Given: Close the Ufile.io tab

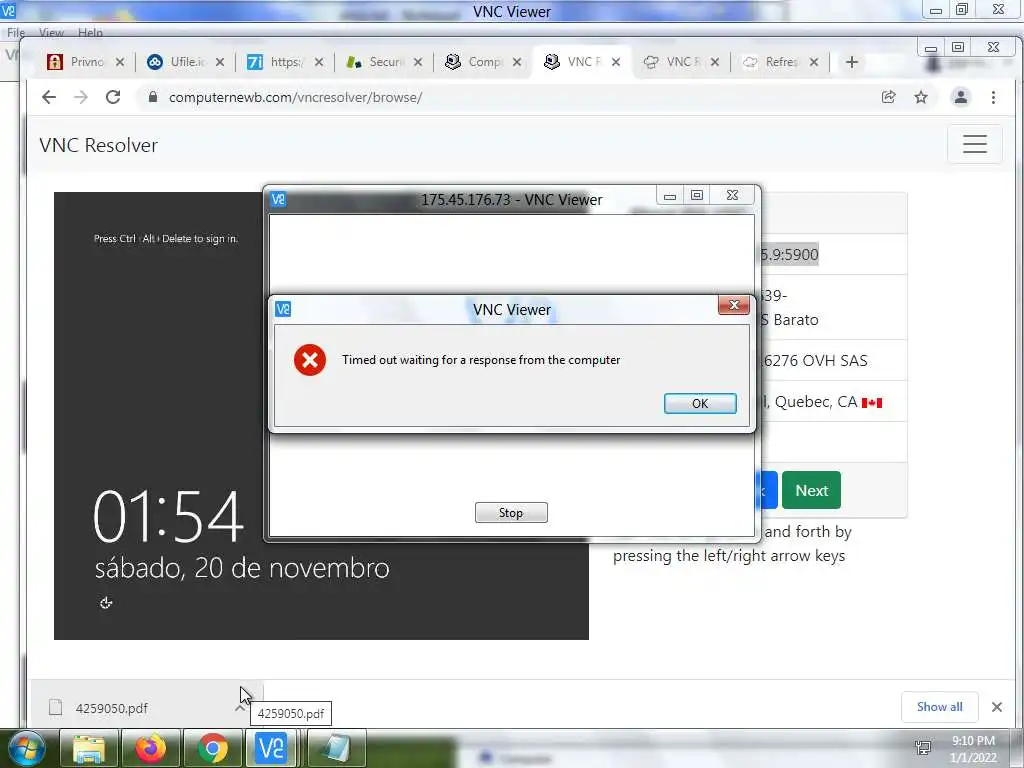Looking at the screenshot, I should [219, 62].
